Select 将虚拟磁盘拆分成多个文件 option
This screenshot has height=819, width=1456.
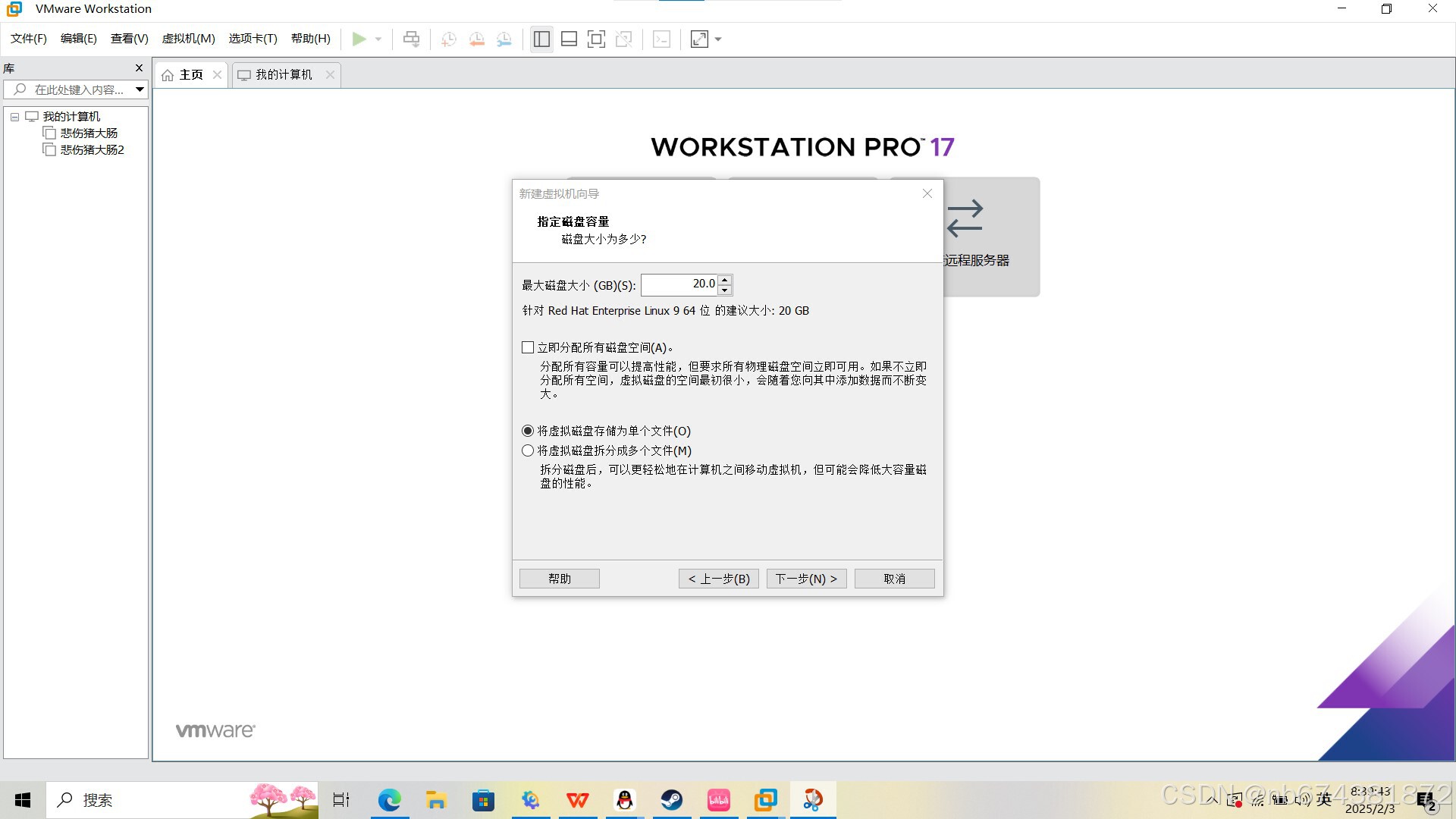coord(528,450)
